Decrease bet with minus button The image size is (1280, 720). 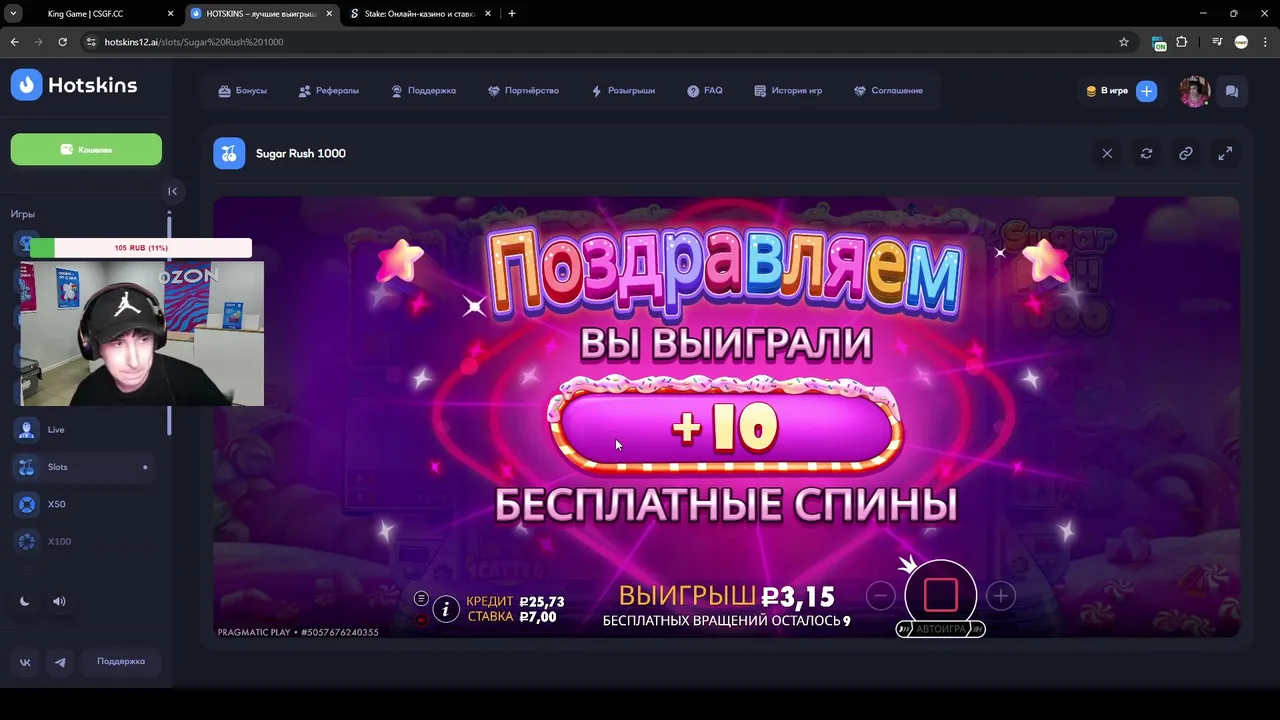pyautogui.click(x=880, y=596)
